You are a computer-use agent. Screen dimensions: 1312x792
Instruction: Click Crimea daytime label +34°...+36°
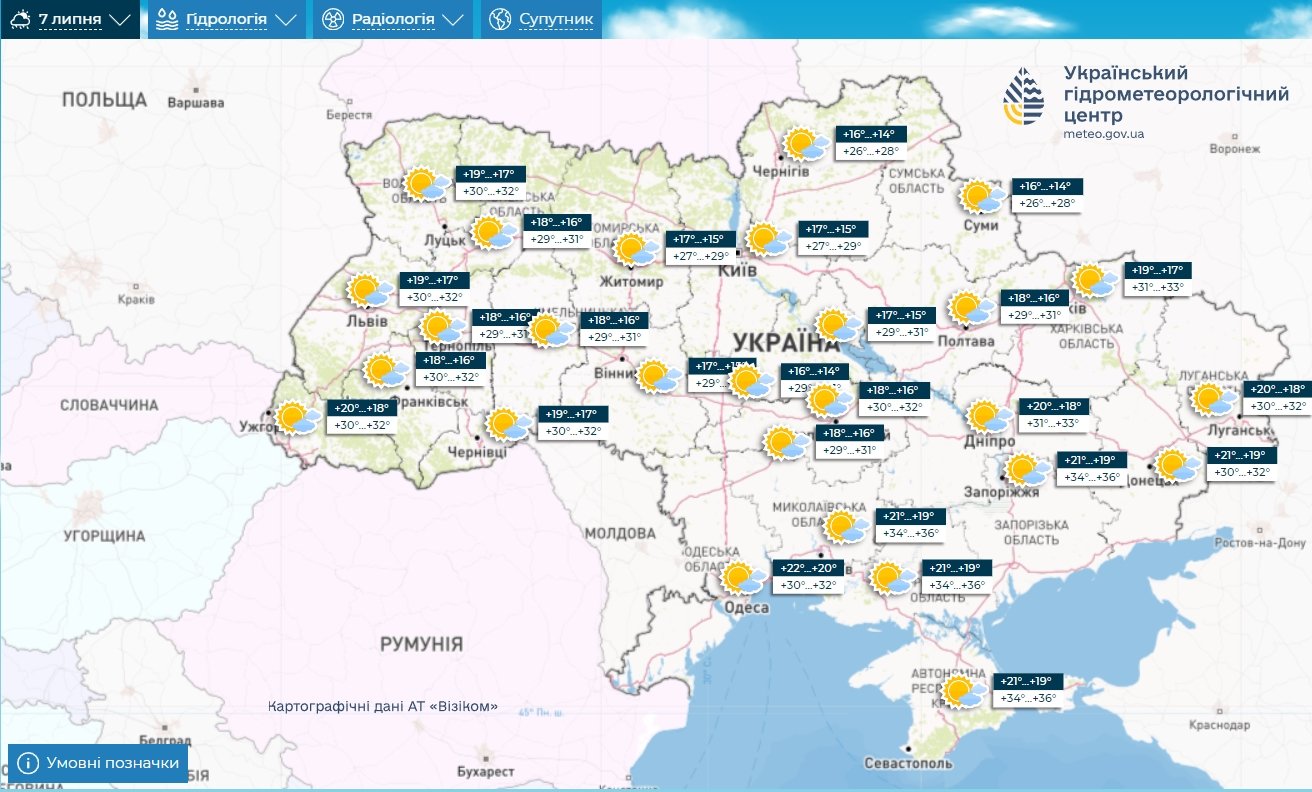[x=1028, y=698]
